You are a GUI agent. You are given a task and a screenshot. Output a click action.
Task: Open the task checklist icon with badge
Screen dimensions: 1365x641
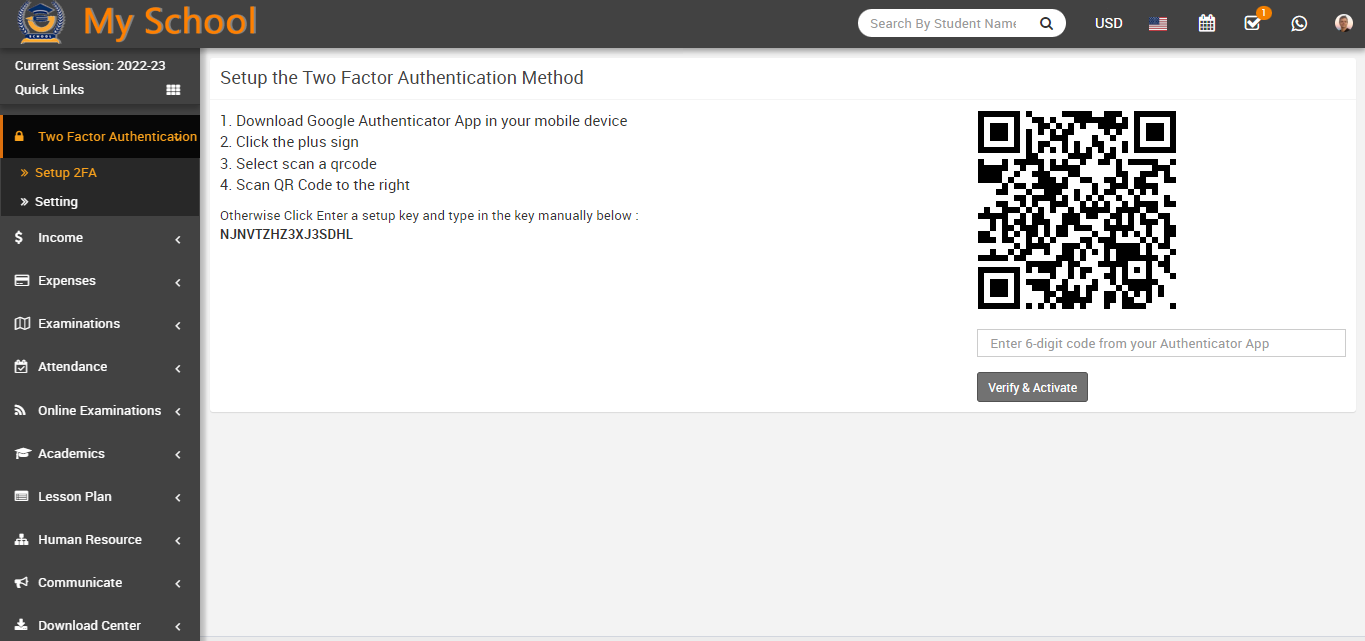tap(1252, 23)
